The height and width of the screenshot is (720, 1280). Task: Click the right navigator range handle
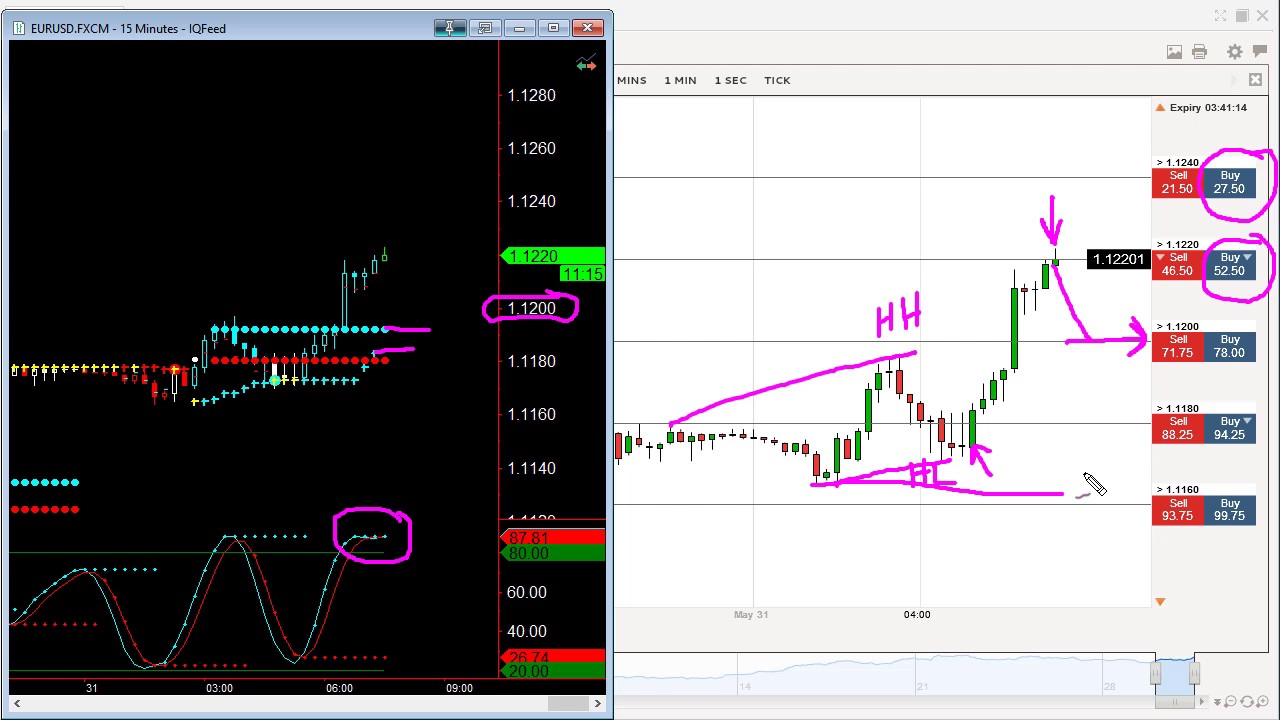[1193, 675]
